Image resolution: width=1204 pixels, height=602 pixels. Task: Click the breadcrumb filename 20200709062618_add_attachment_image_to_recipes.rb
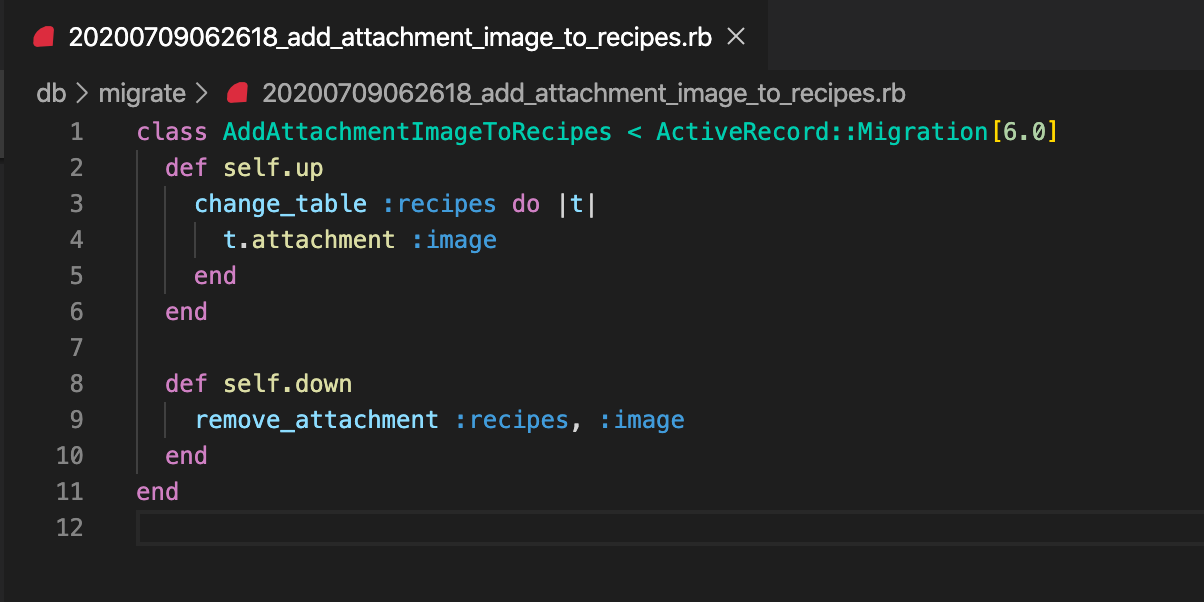[x=584, y=94]
